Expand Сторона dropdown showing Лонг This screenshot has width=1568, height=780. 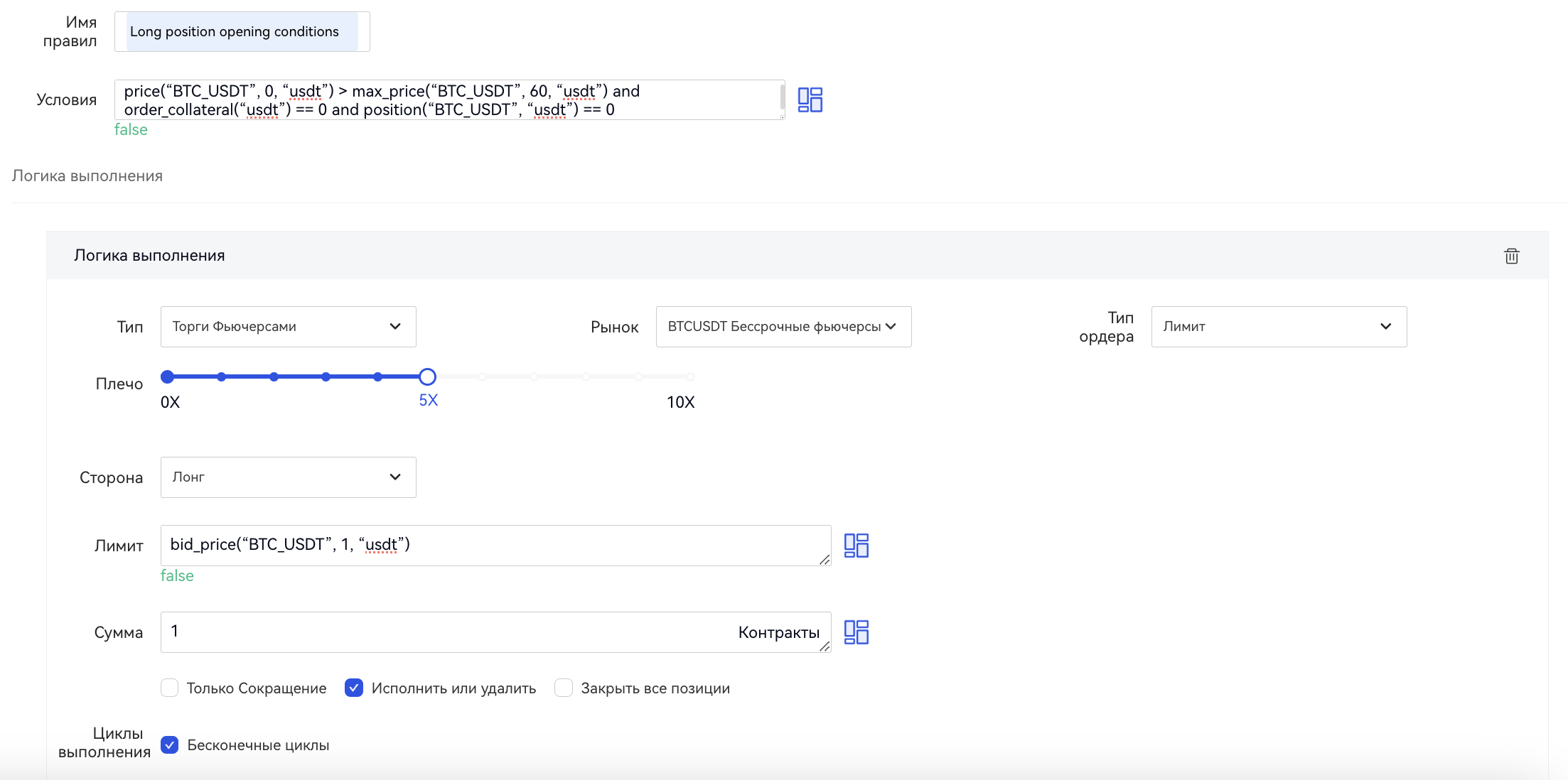coord(288,477)
